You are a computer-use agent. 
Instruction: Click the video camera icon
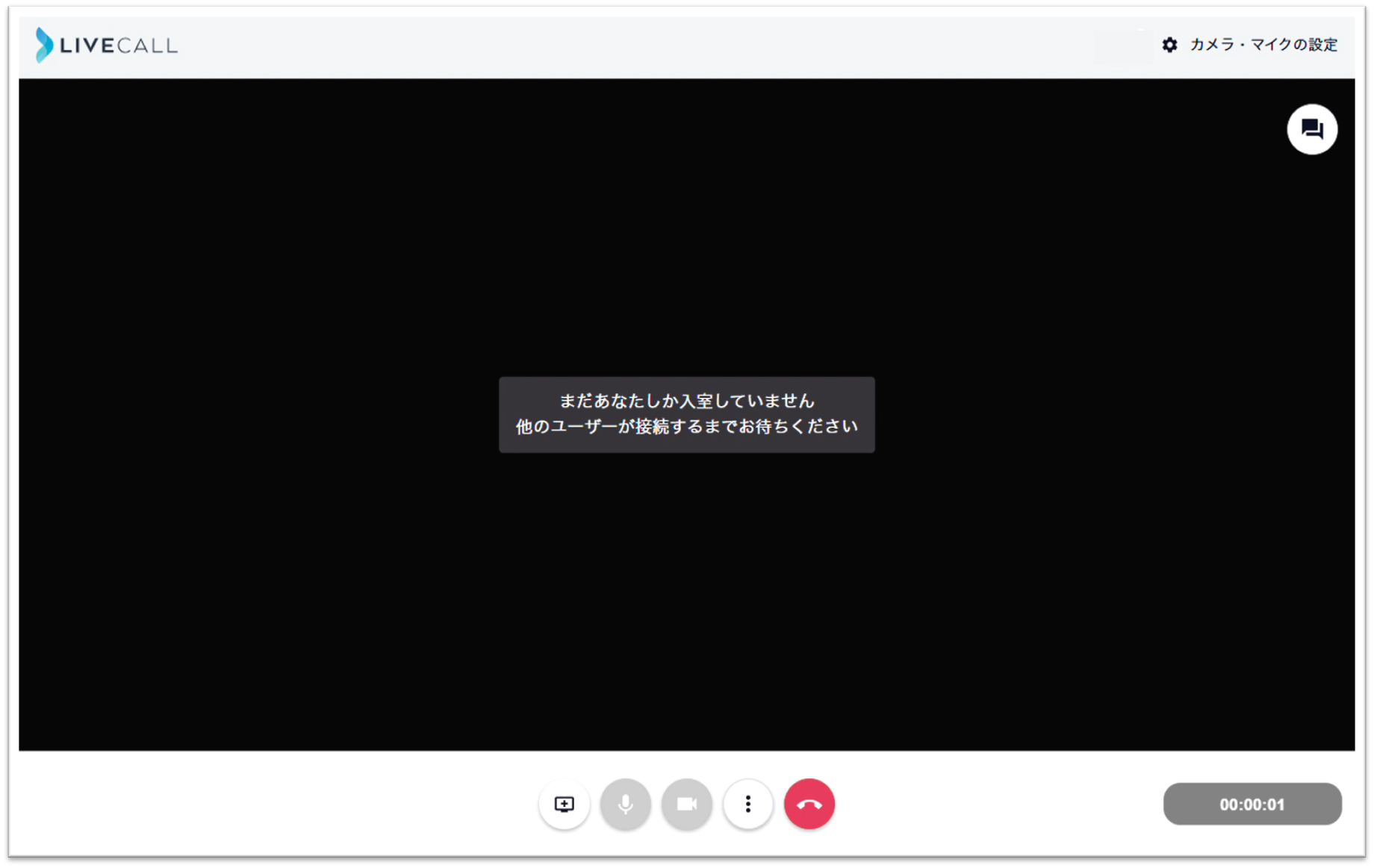coord(686,804)
